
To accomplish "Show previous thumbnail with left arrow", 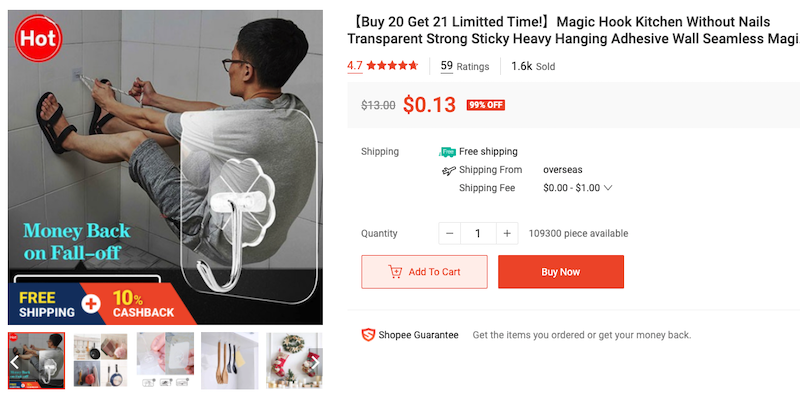I will (15, 362).
